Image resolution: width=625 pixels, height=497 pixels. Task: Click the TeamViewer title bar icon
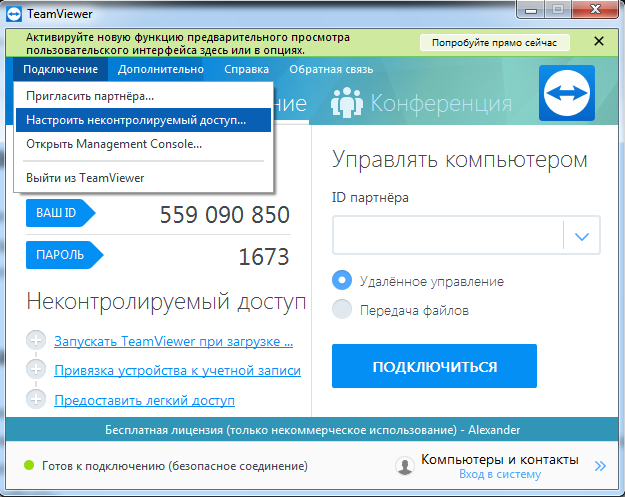tap(14, 14)
